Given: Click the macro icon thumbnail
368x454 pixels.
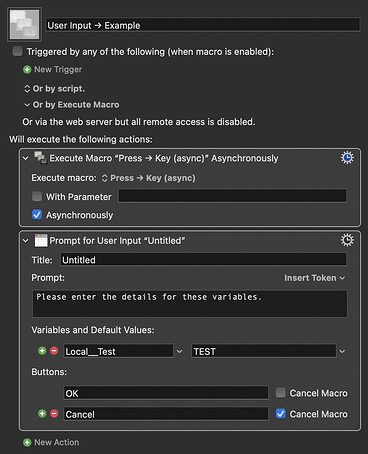Looking at the screenshot, I should pyautogui.click(x=24, y=25).
